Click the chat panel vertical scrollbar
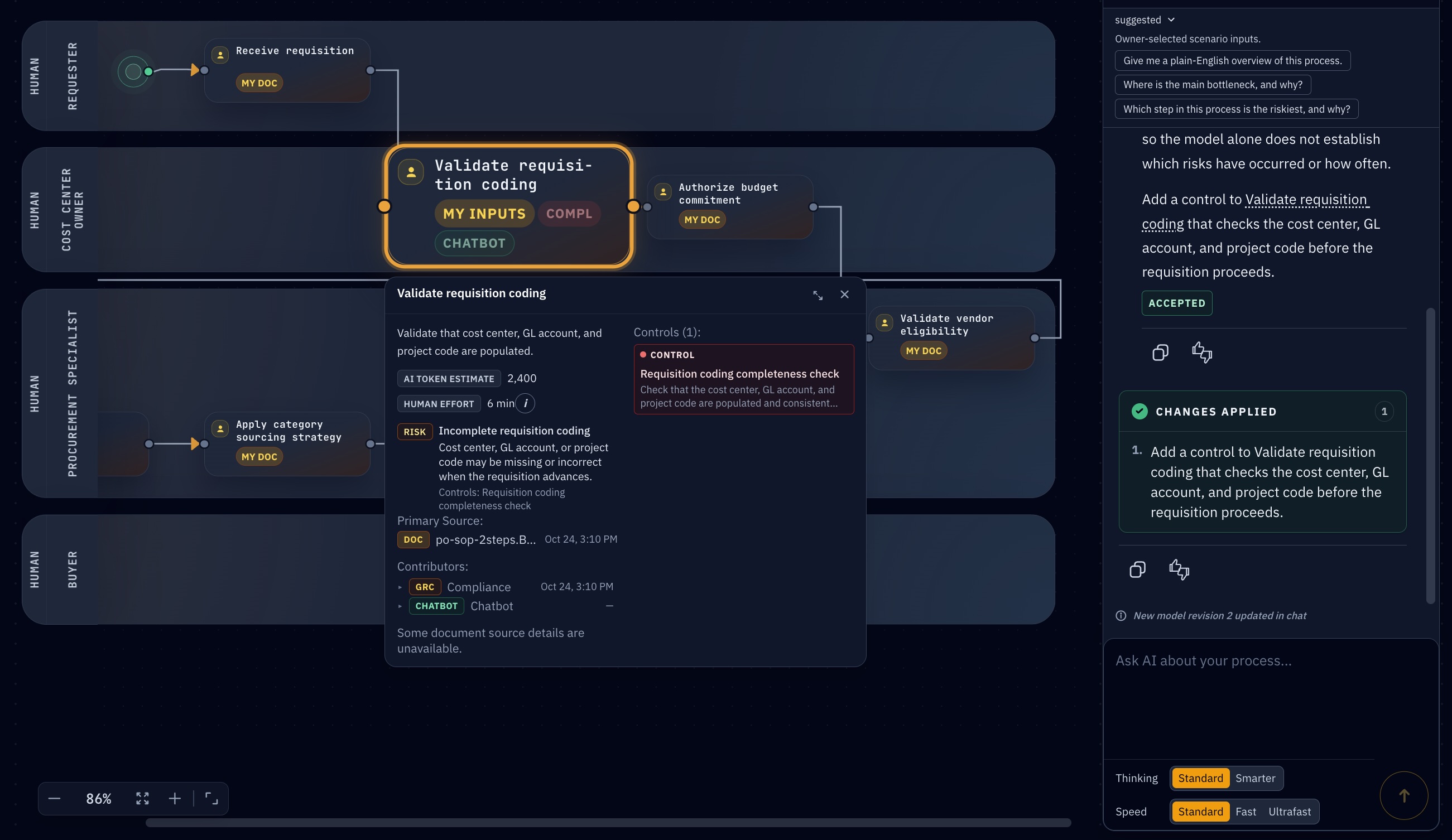 coord(1430,455)
